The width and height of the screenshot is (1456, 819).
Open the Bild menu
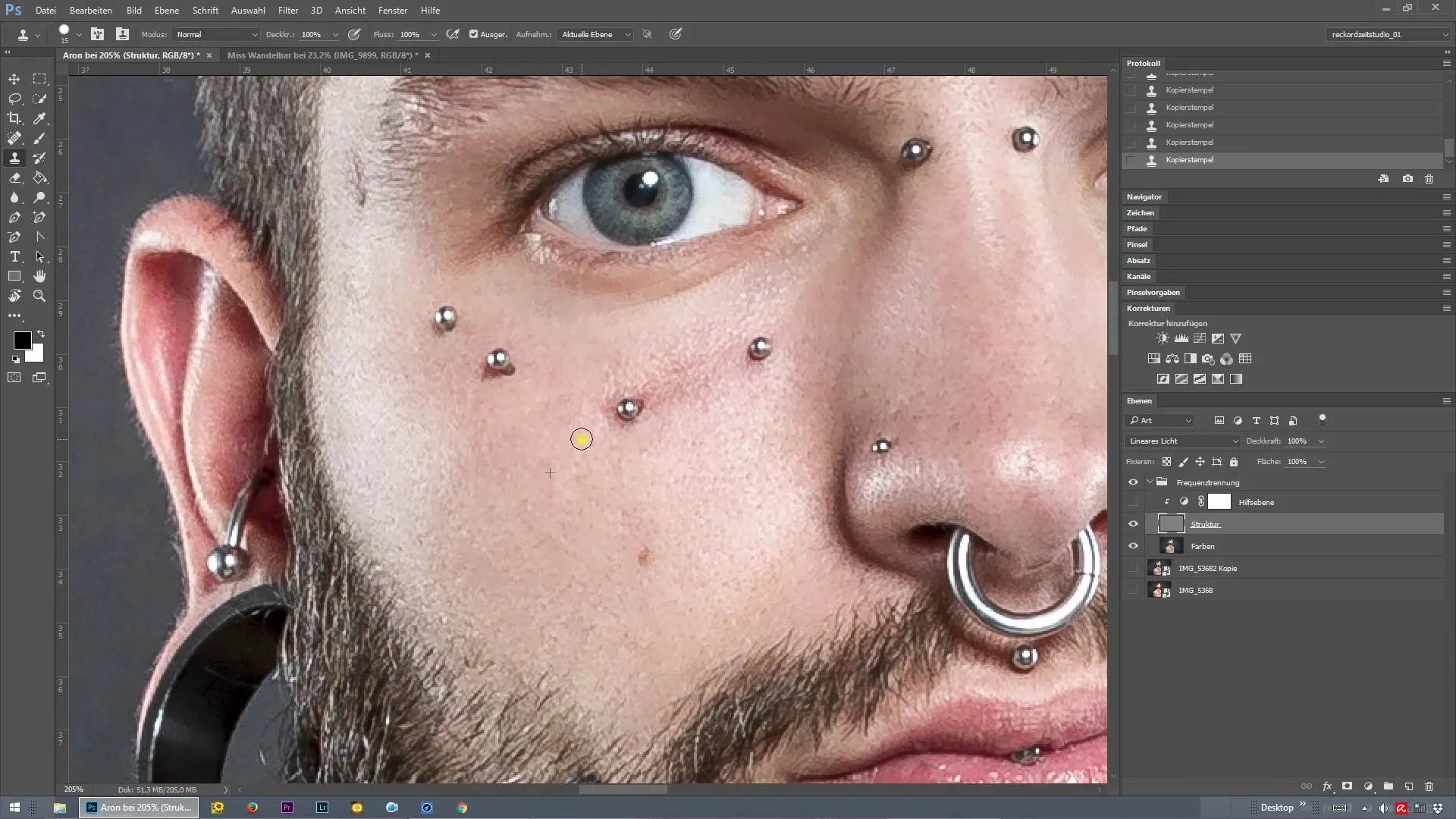pyautogui.click(x=134, y=11)
